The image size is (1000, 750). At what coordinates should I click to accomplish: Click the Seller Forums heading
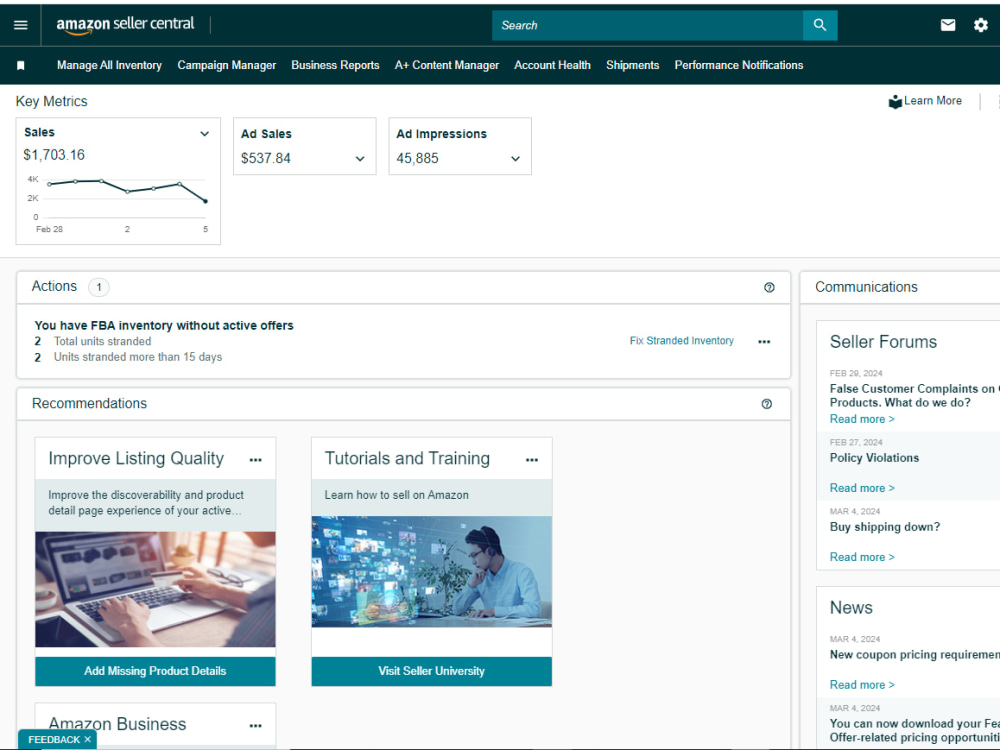(x=883, y=342)
